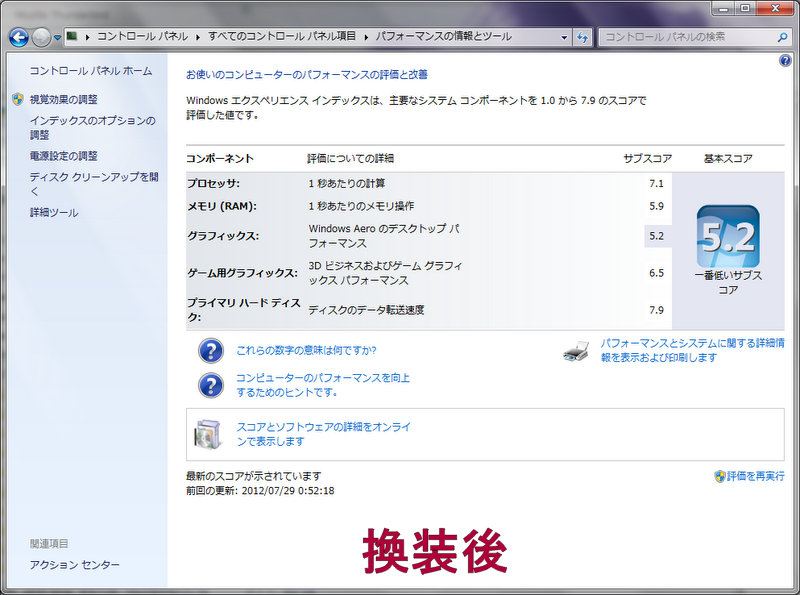Viewport: 800px width, 595px height.
Task: Click the パフォーマンスの情報とツール breadcrumb
Action: pos(443,36)
